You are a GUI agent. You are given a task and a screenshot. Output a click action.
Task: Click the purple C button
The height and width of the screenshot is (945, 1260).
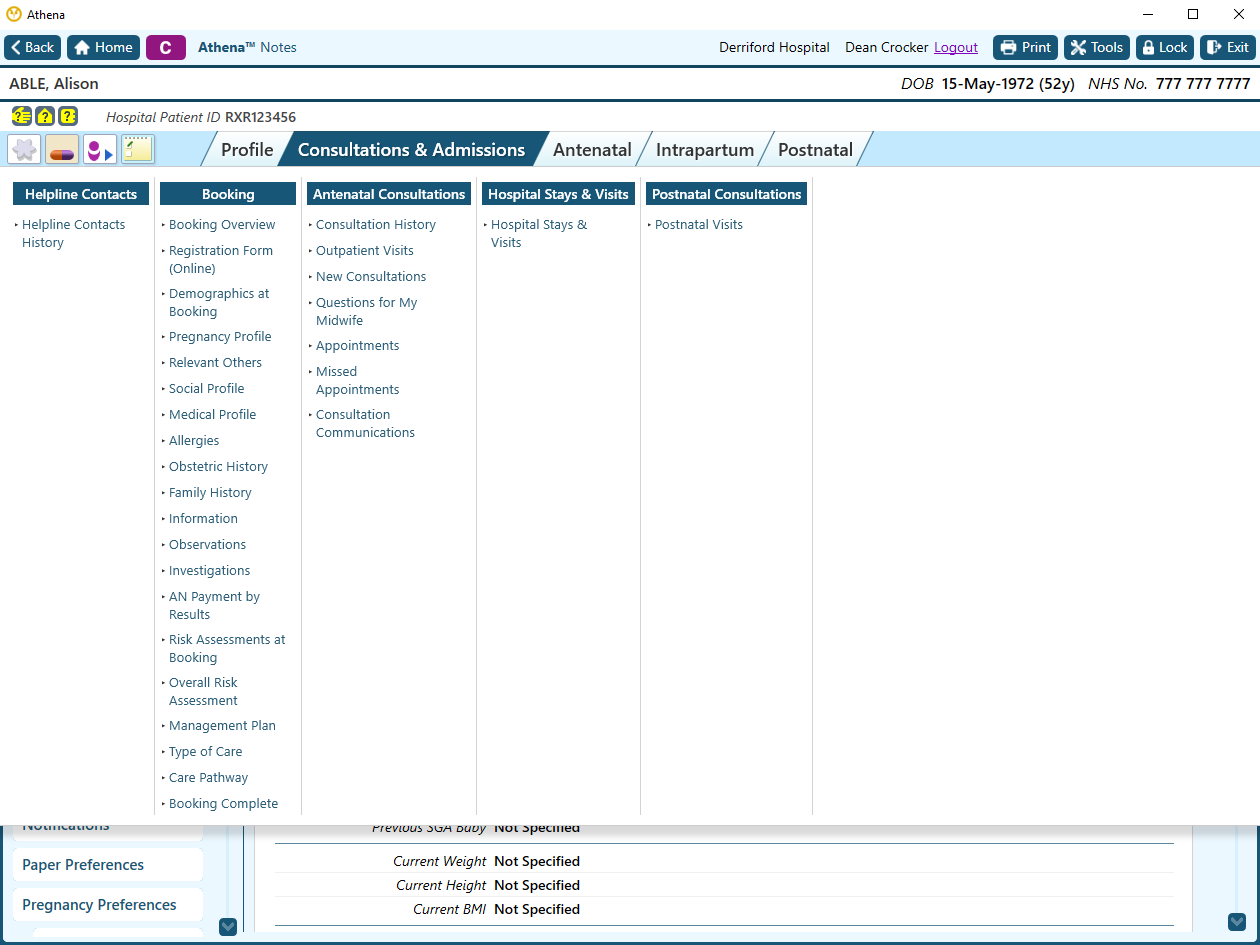coord(166,47)
